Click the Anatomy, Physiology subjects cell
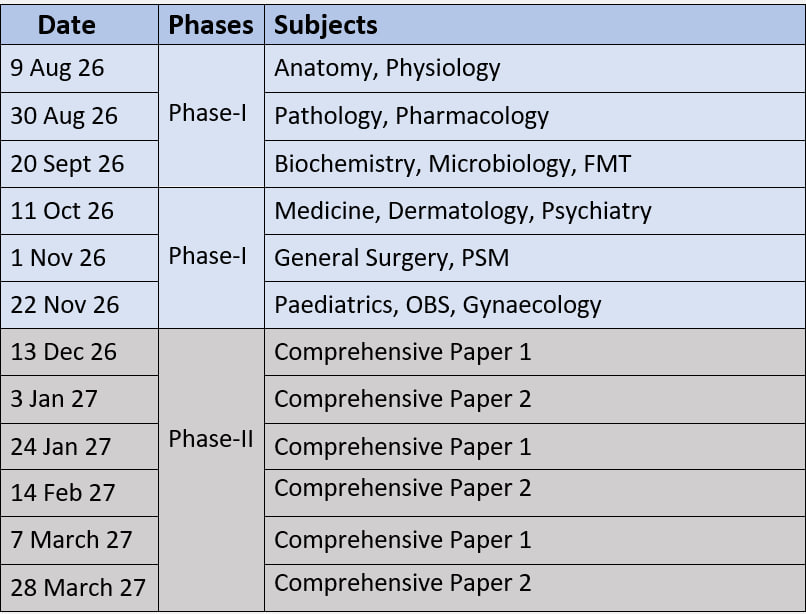806x614 pixels. point(535,68)
